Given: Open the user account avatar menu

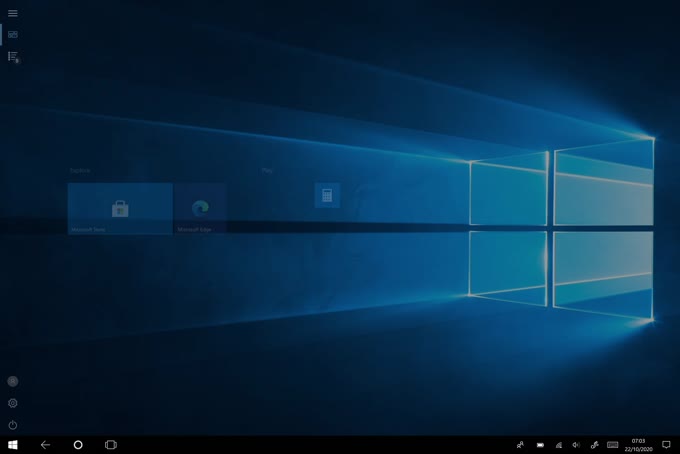Looking at the screenshot, I should (x=13, y=381).
